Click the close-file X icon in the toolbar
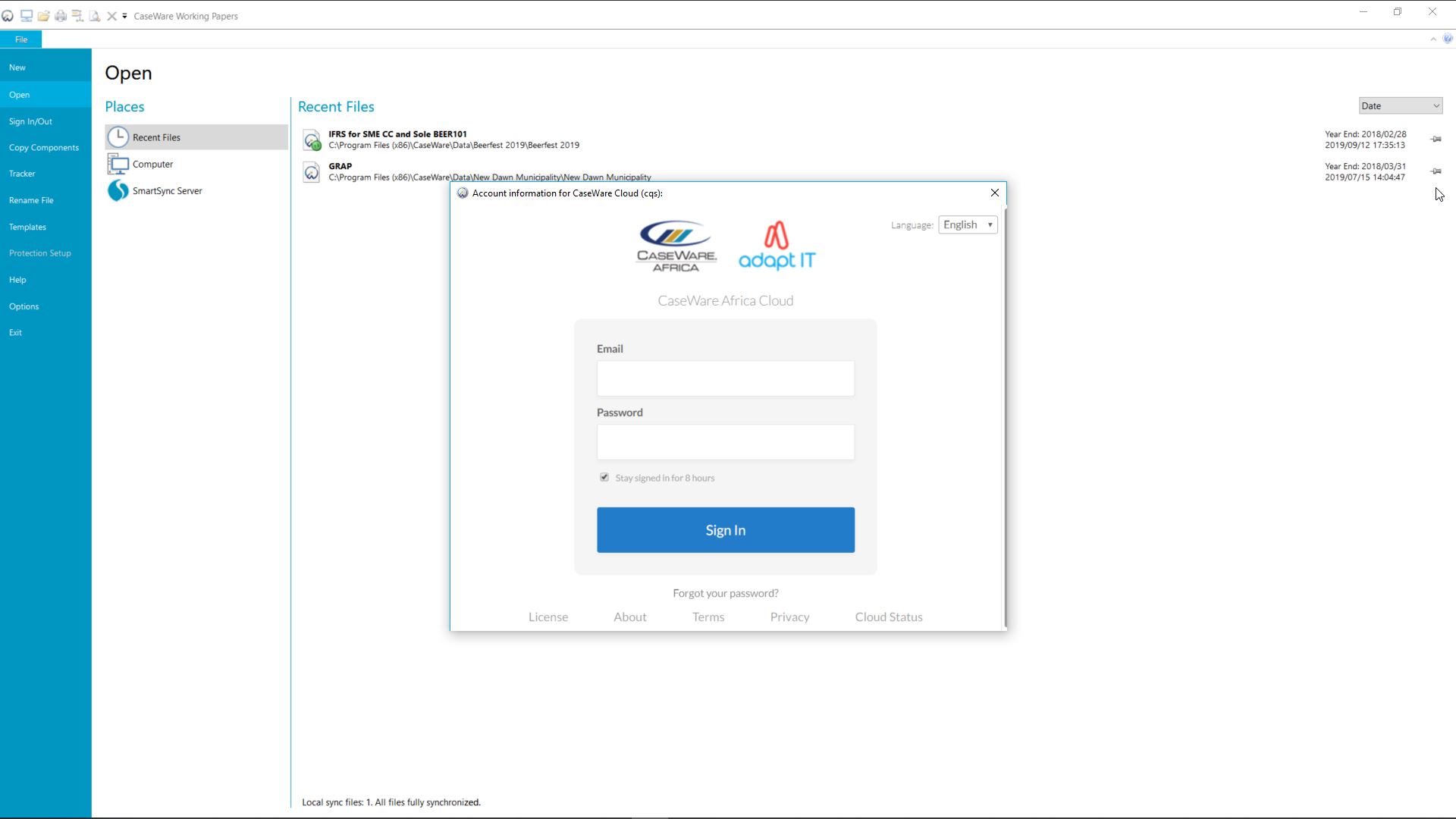Screen dimensions: 1456x819 point(111,15)
